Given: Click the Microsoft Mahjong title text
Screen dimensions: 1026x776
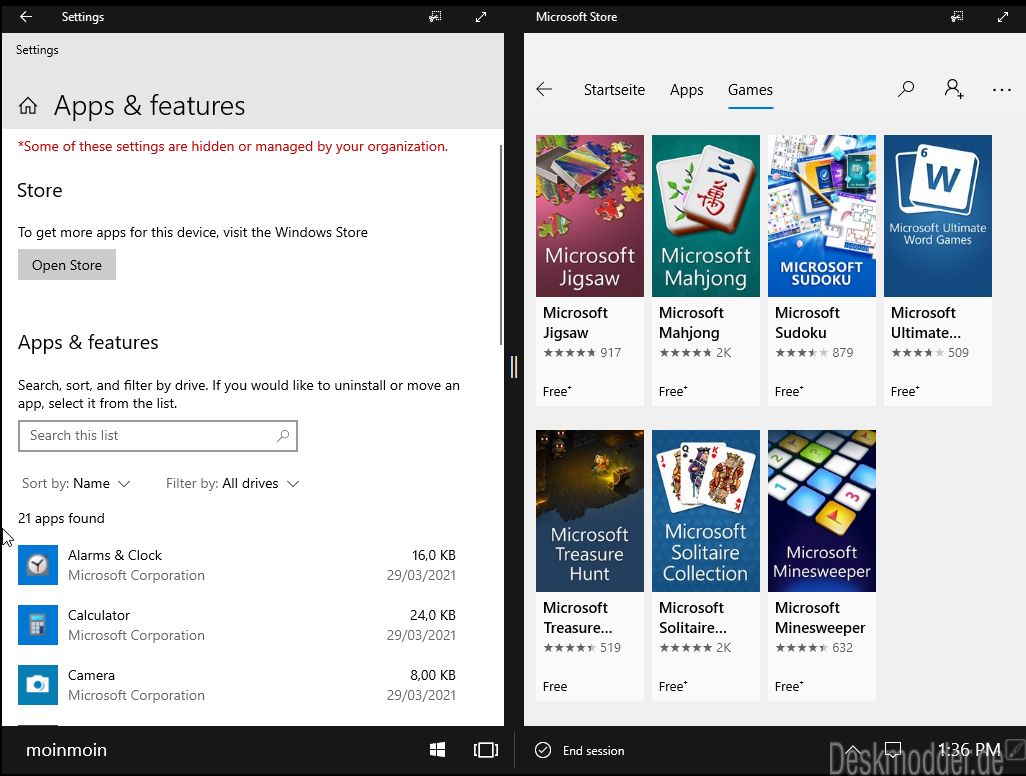Looking at the screenshot, I should pyautogui.click(x=691, y=323).
